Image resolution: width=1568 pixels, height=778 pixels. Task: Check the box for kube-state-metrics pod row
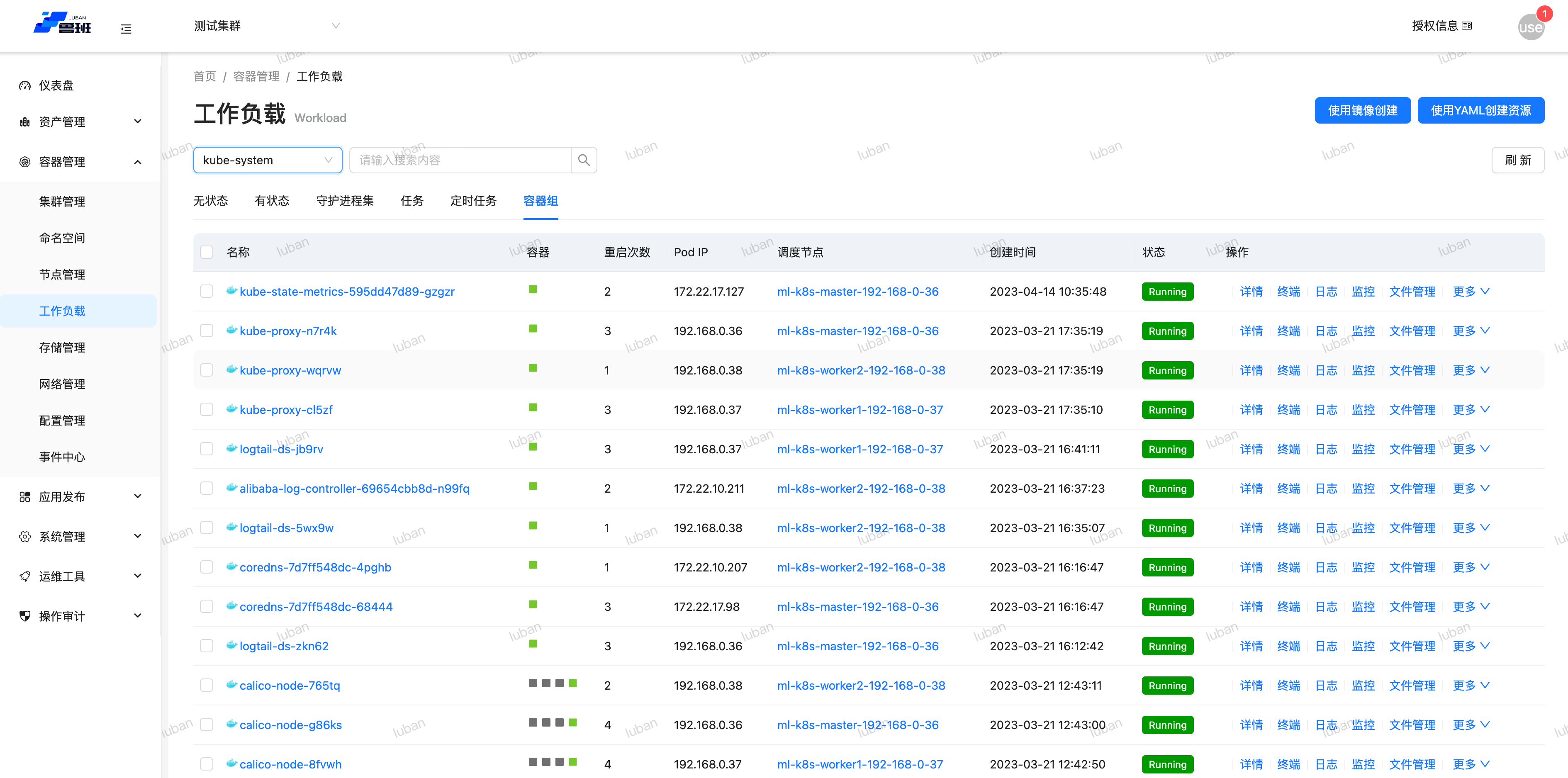point(207,292)
